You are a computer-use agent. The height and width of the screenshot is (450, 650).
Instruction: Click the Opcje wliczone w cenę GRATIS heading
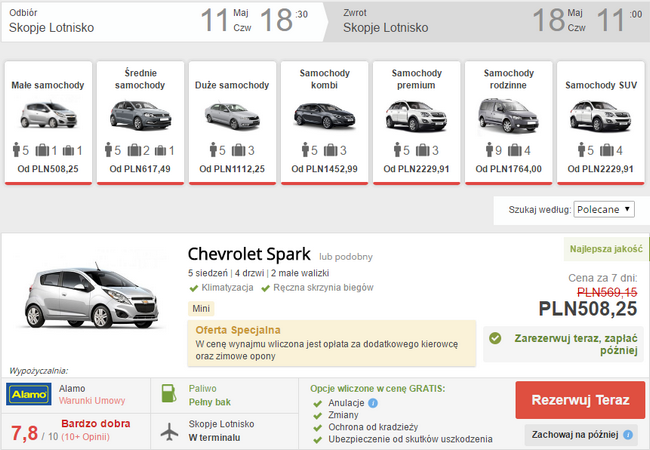[x=378, y=389]
